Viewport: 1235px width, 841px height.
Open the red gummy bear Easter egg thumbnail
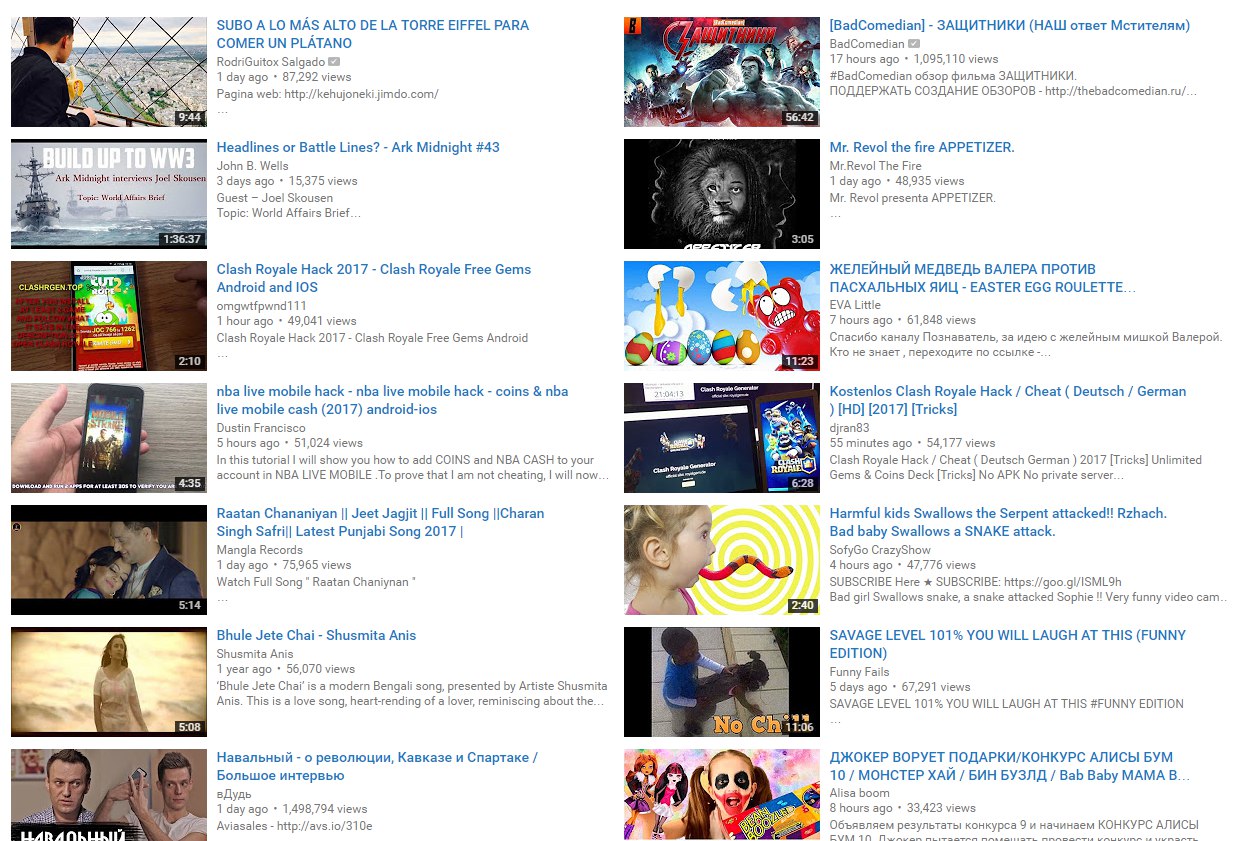pyautogui.click(x=721, y=316)
